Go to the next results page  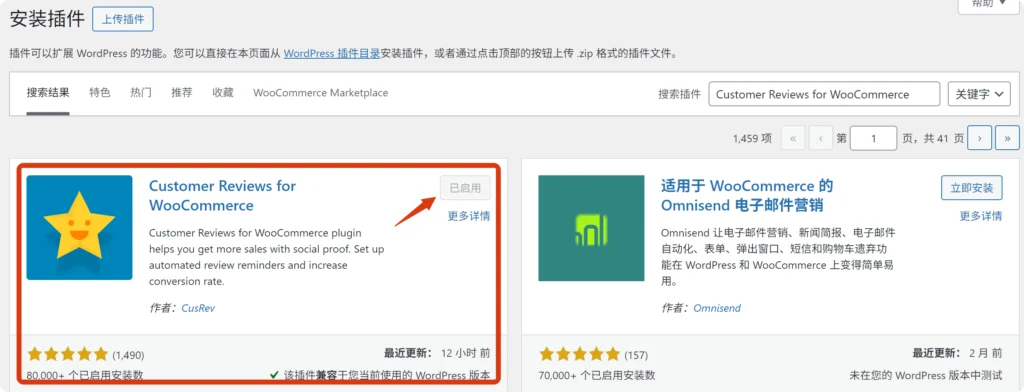point(979,138)
